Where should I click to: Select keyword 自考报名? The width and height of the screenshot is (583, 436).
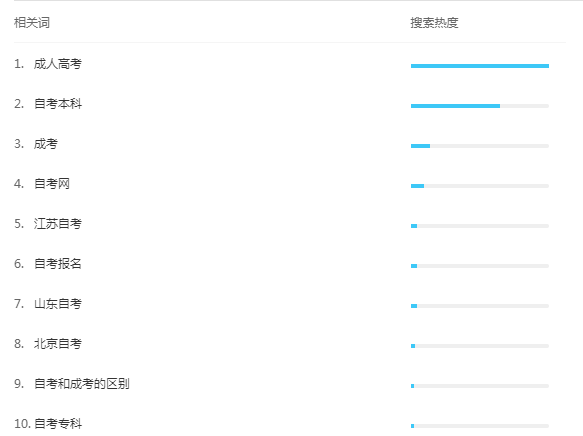point(58,264)
